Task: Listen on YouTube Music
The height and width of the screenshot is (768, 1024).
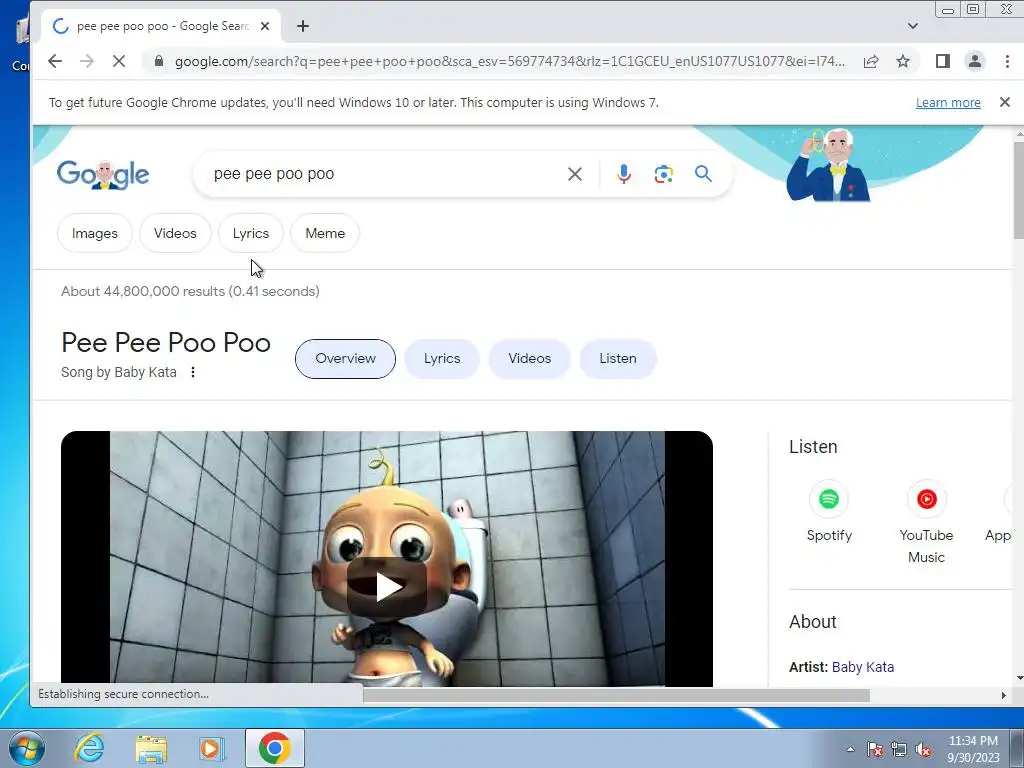Action: [926, 522]
